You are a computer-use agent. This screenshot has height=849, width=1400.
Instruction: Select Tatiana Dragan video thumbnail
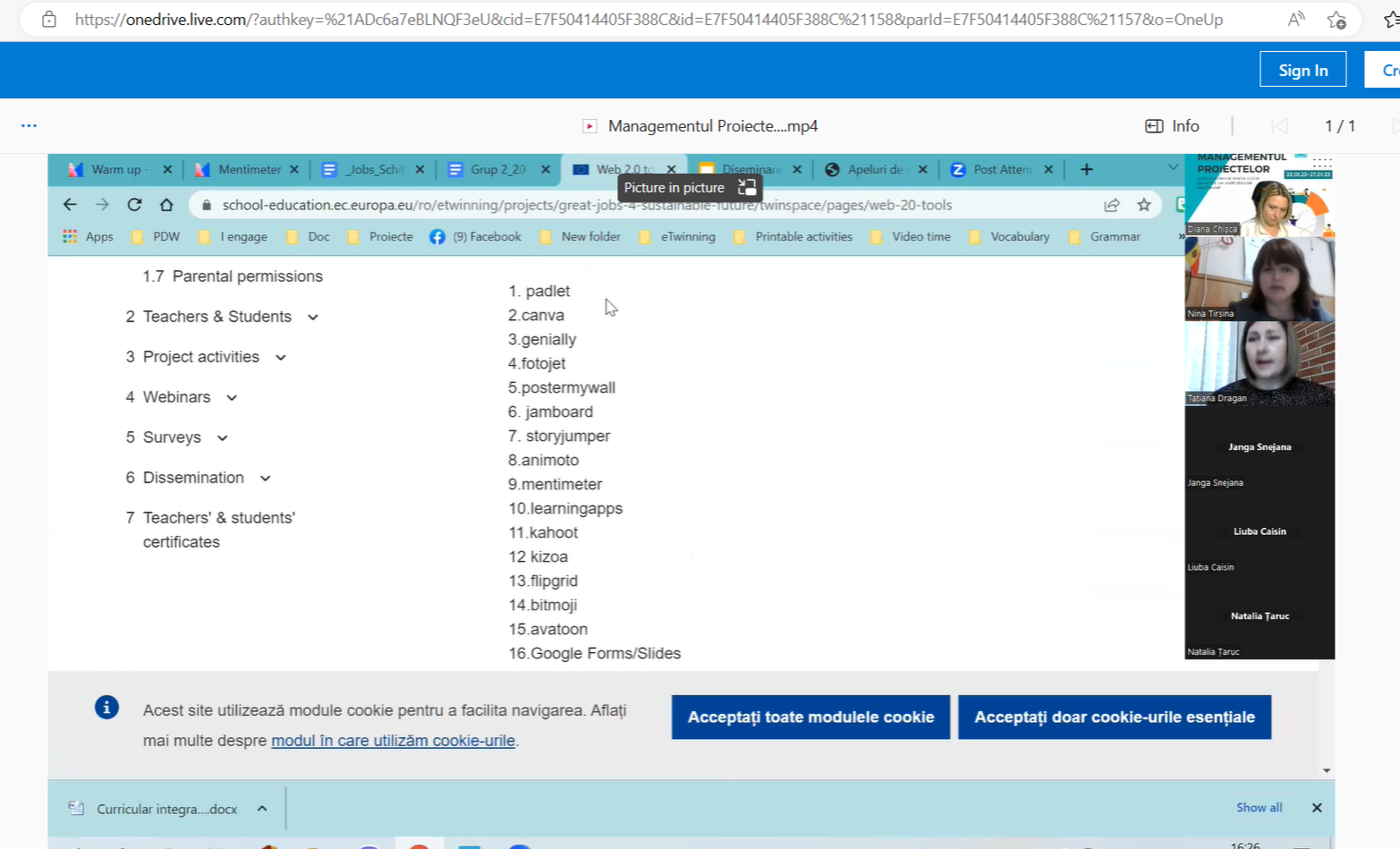tap(1260, 363)
